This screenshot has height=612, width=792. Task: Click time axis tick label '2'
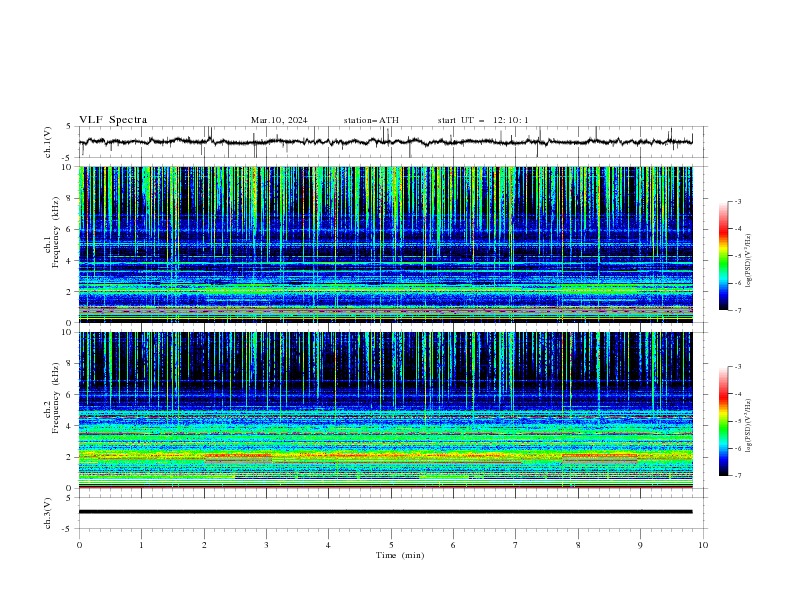click(x=204, y=545)
